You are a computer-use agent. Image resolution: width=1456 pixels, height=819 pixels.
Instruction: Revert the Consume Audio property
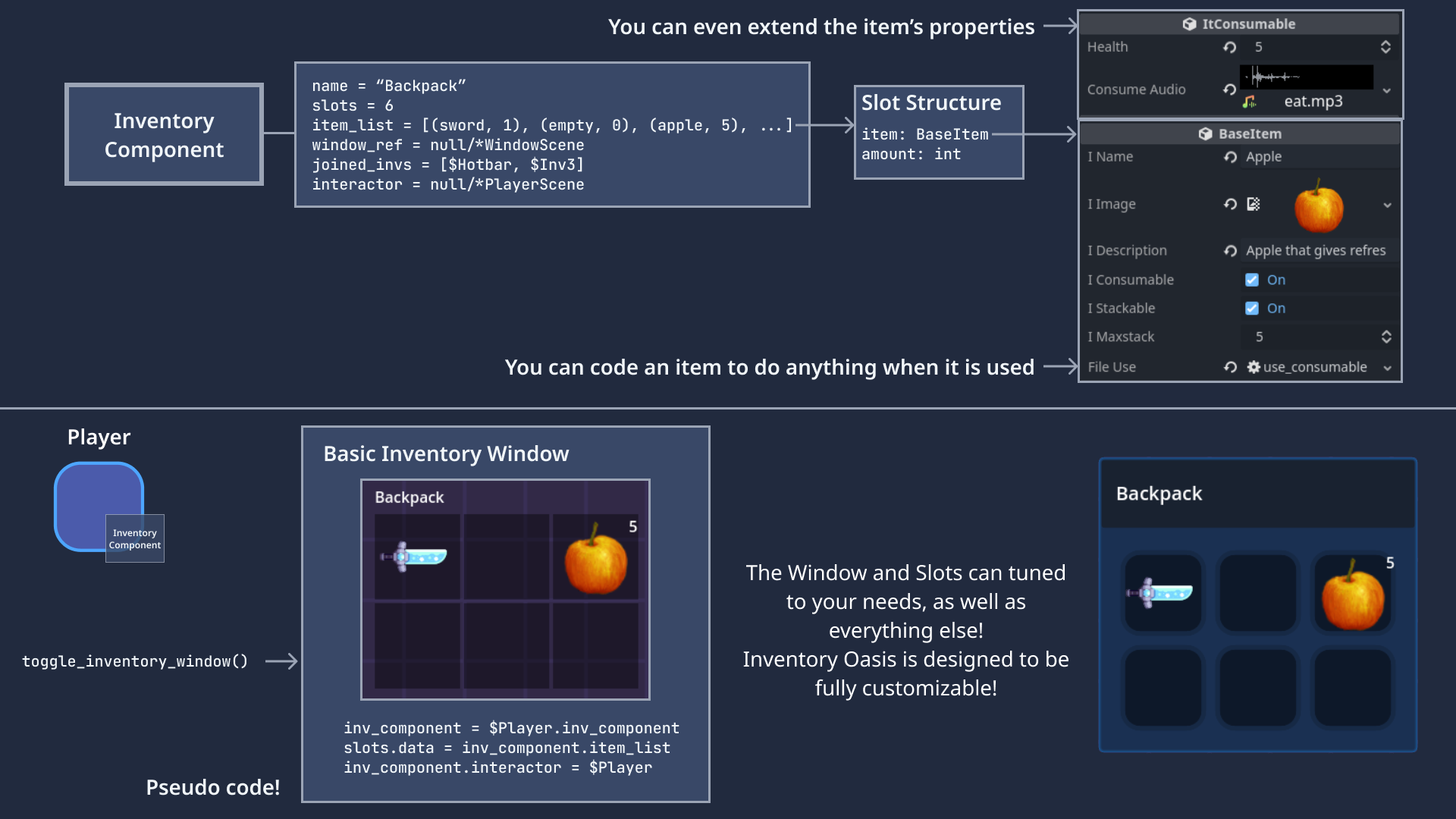(1229, 89)
